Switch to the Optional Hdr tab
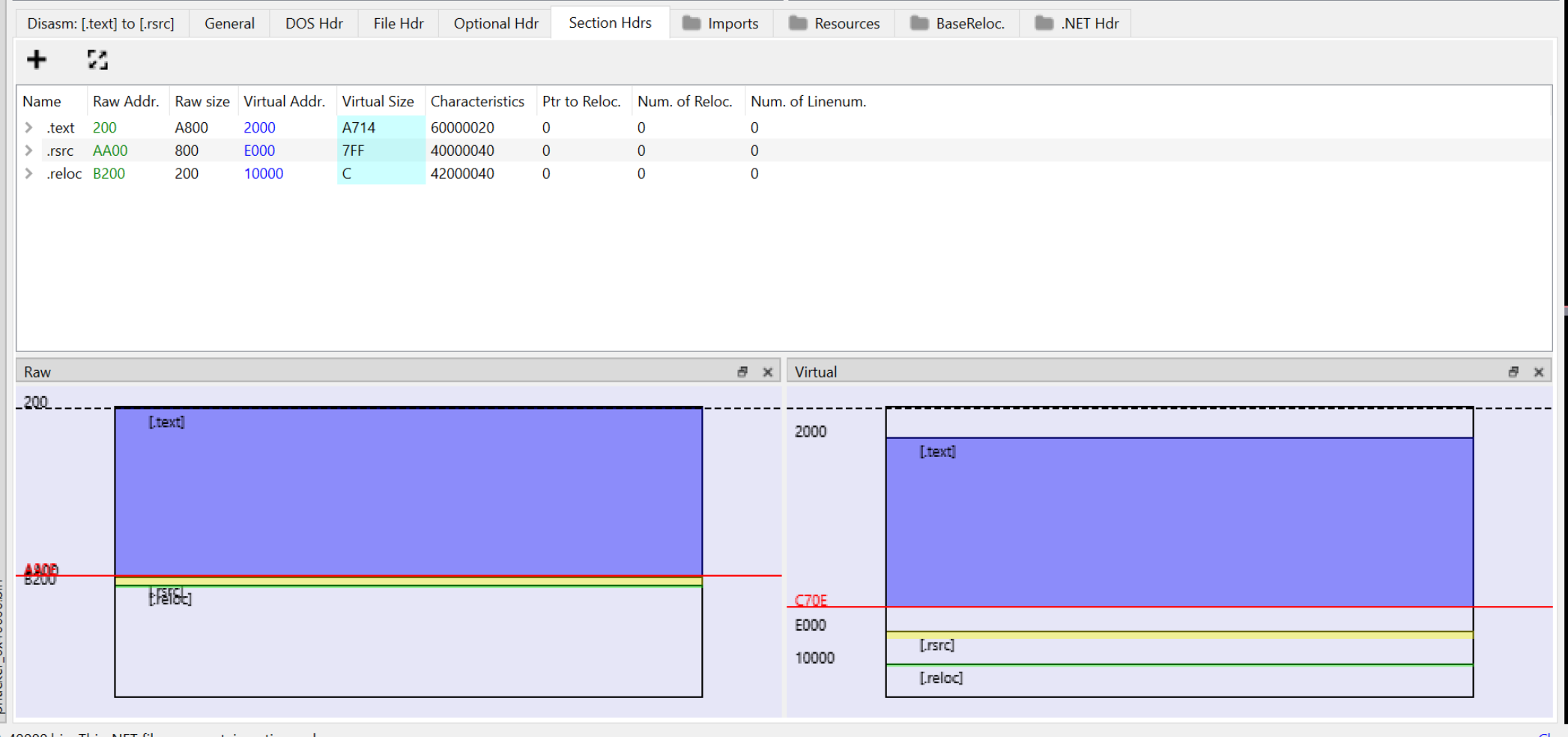This screenshot has height=737, width=1568. [x=495, y=23]
